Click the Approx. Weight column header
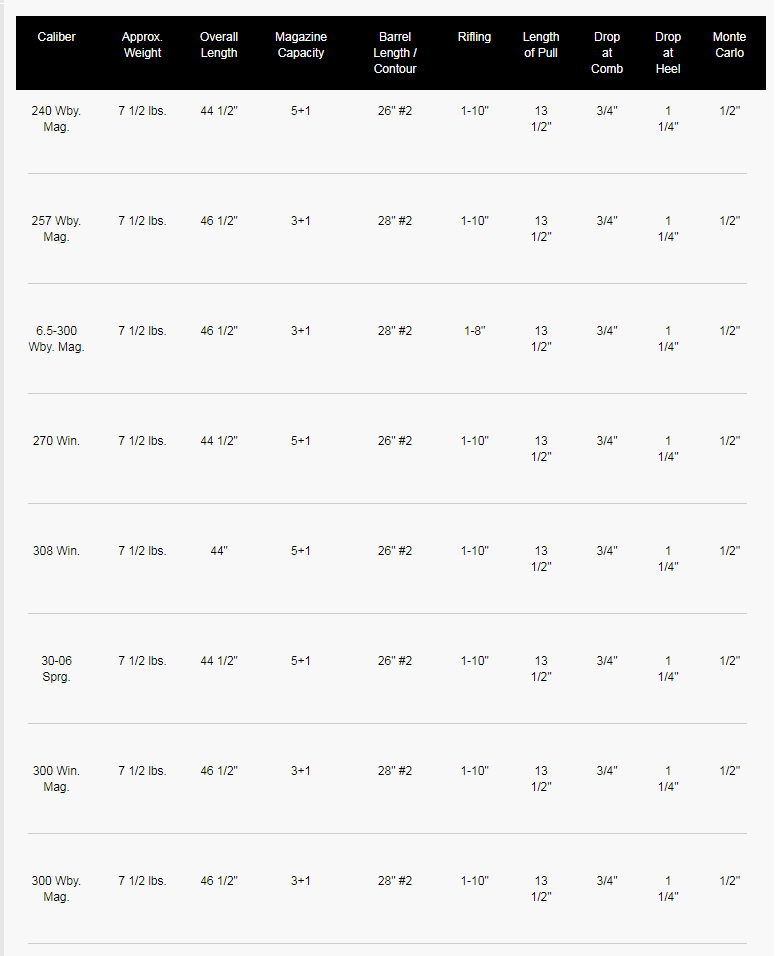 pyautogui.click(x=142, y=45)
